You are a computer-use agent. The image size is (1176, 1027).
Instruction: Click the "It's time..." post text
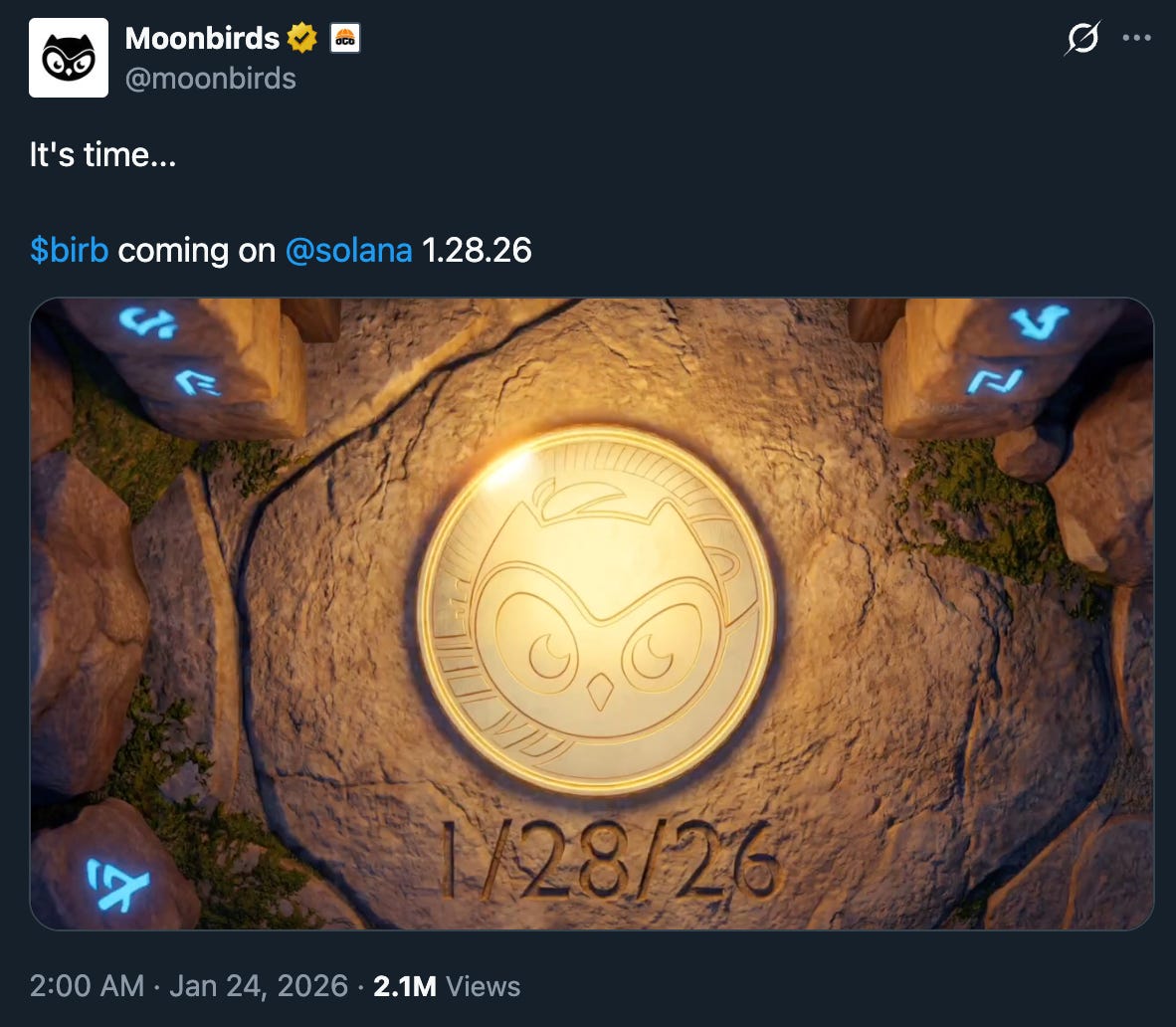tap(102, 154)
